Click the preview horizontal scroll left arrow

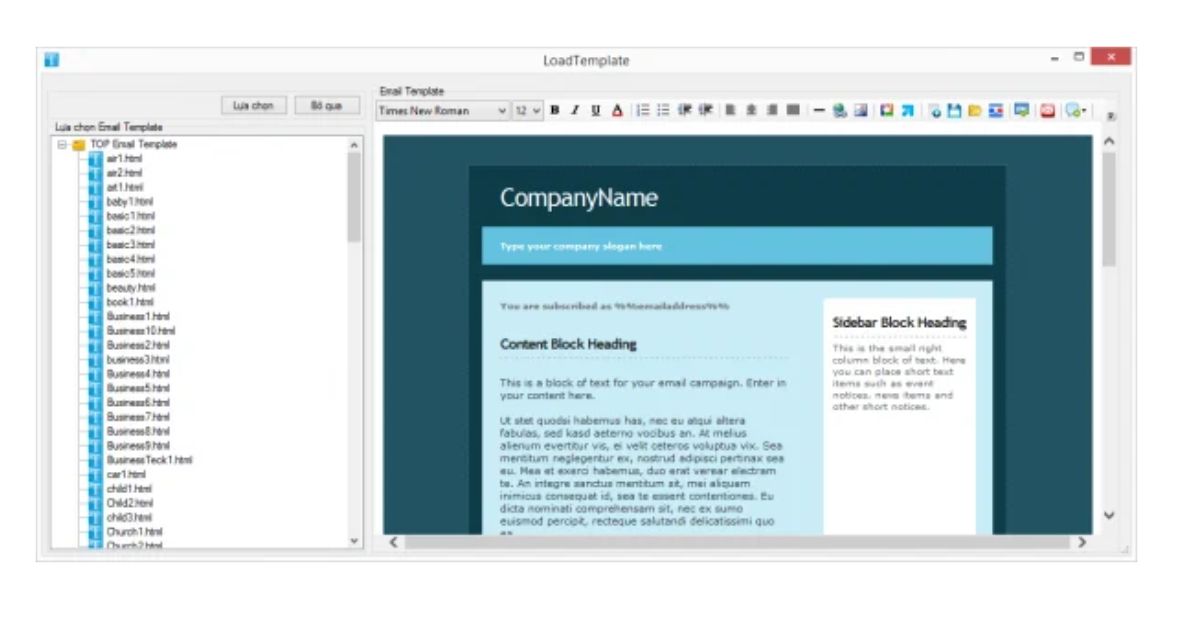[x=393, y=542]
